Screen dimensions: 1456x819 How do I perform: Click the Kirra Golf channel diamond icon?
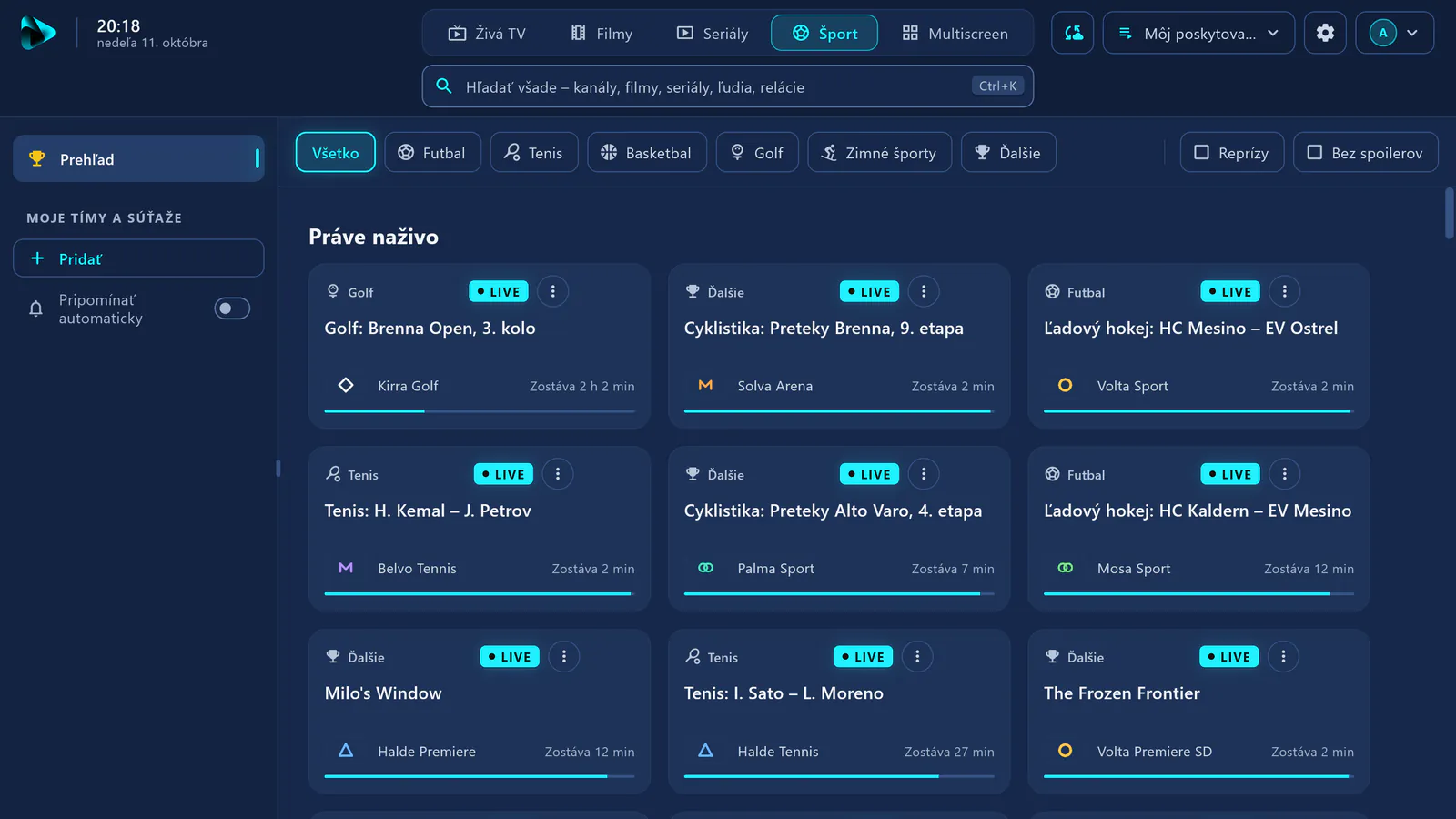pos(346,385)
